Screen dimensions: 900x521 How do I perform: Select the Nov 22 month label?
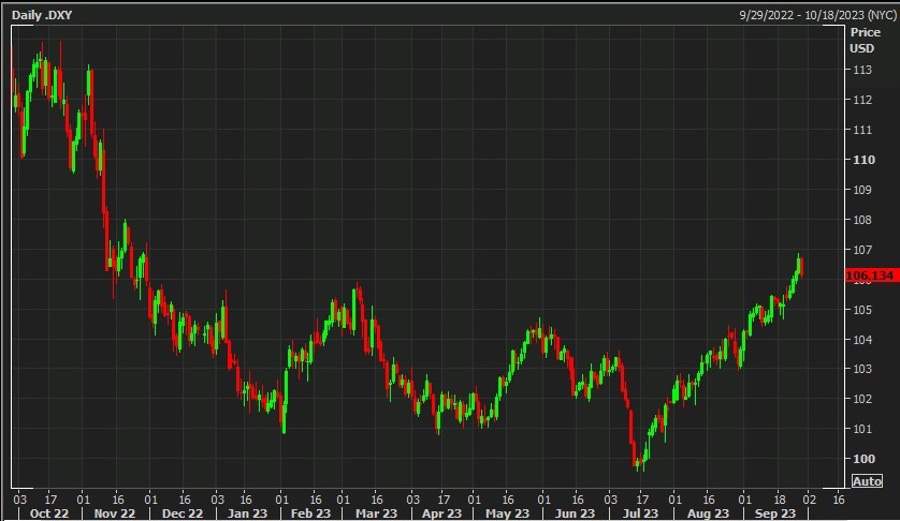pos(114,513)
